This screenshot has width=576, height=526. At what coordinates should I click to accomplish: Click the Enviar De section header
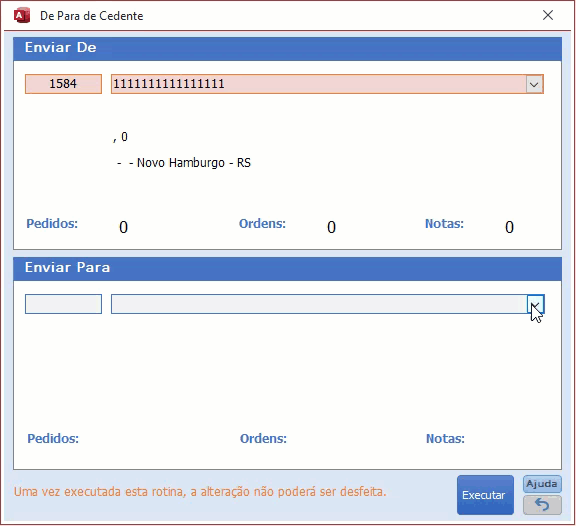tap(287, 48)
